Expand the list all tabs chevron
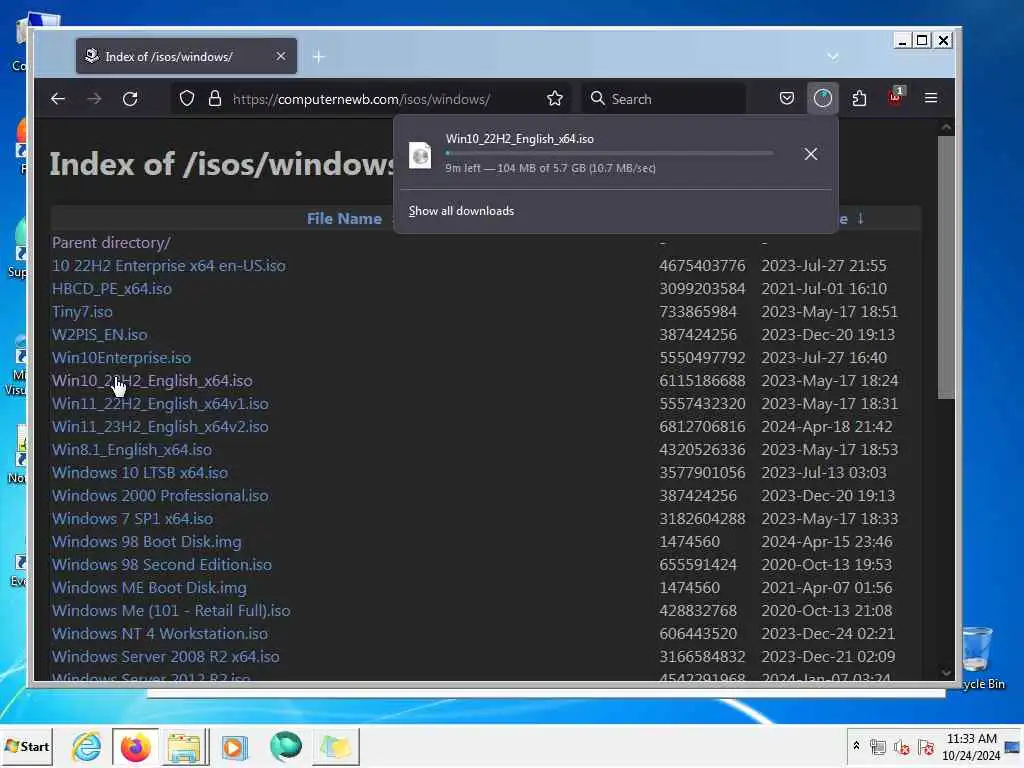1024x768 pixels. tap(833, 56)
